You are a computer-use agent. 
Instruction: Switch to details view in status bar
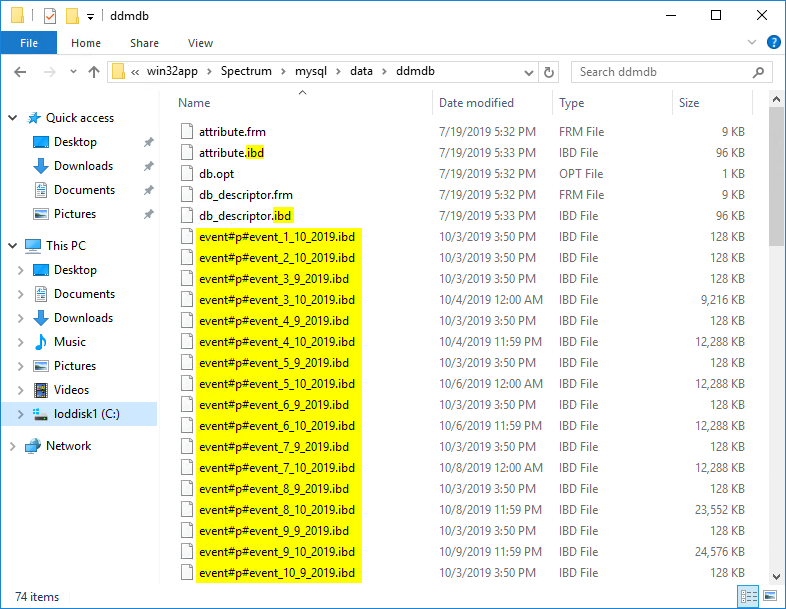click(748, 597)
